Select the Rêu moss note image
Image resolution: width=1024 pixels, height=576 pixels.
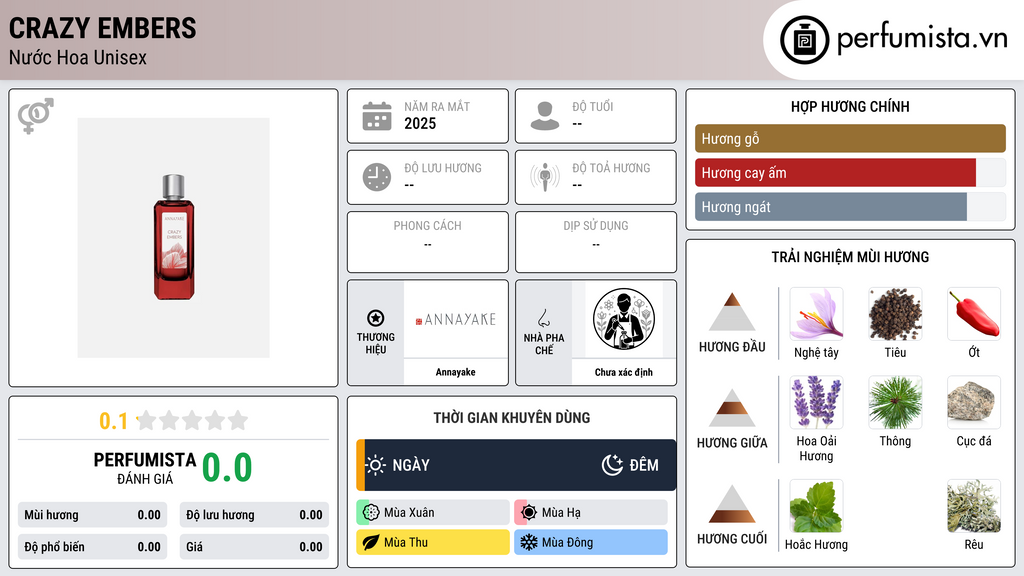(x=974, y=506)
